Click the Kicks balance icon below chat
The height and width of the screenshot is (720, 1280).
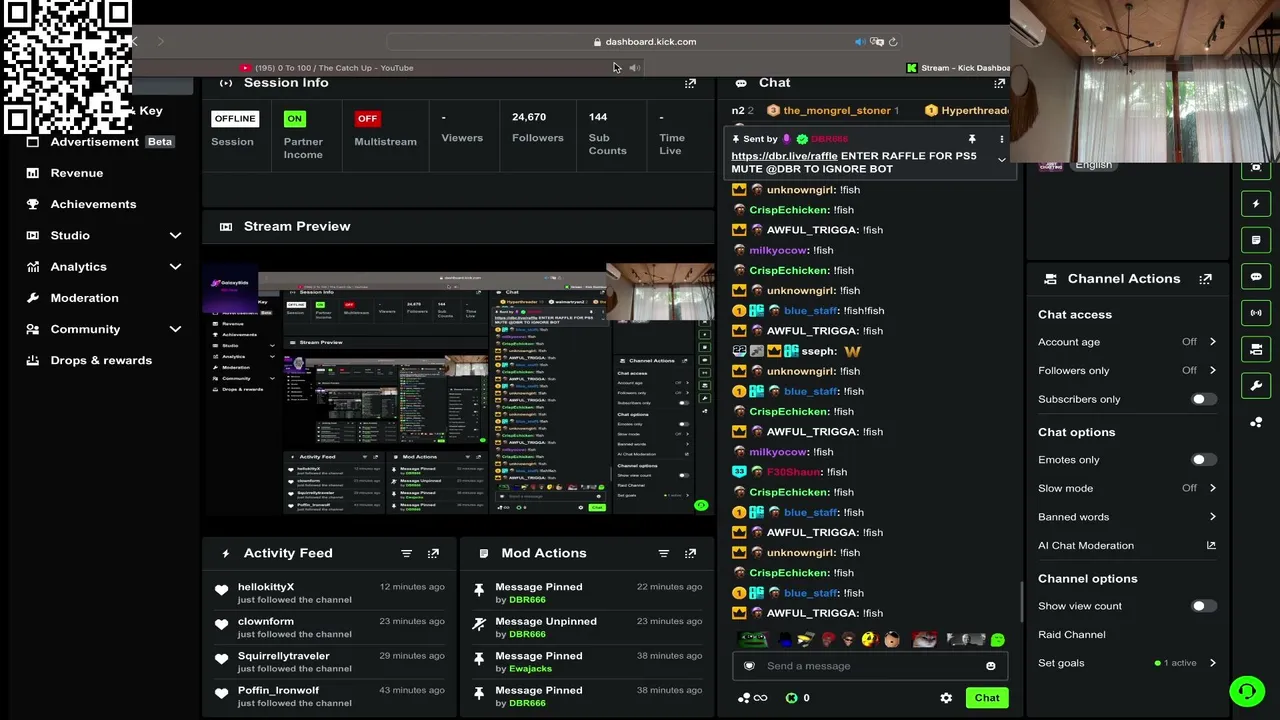[x=791, y=698]
